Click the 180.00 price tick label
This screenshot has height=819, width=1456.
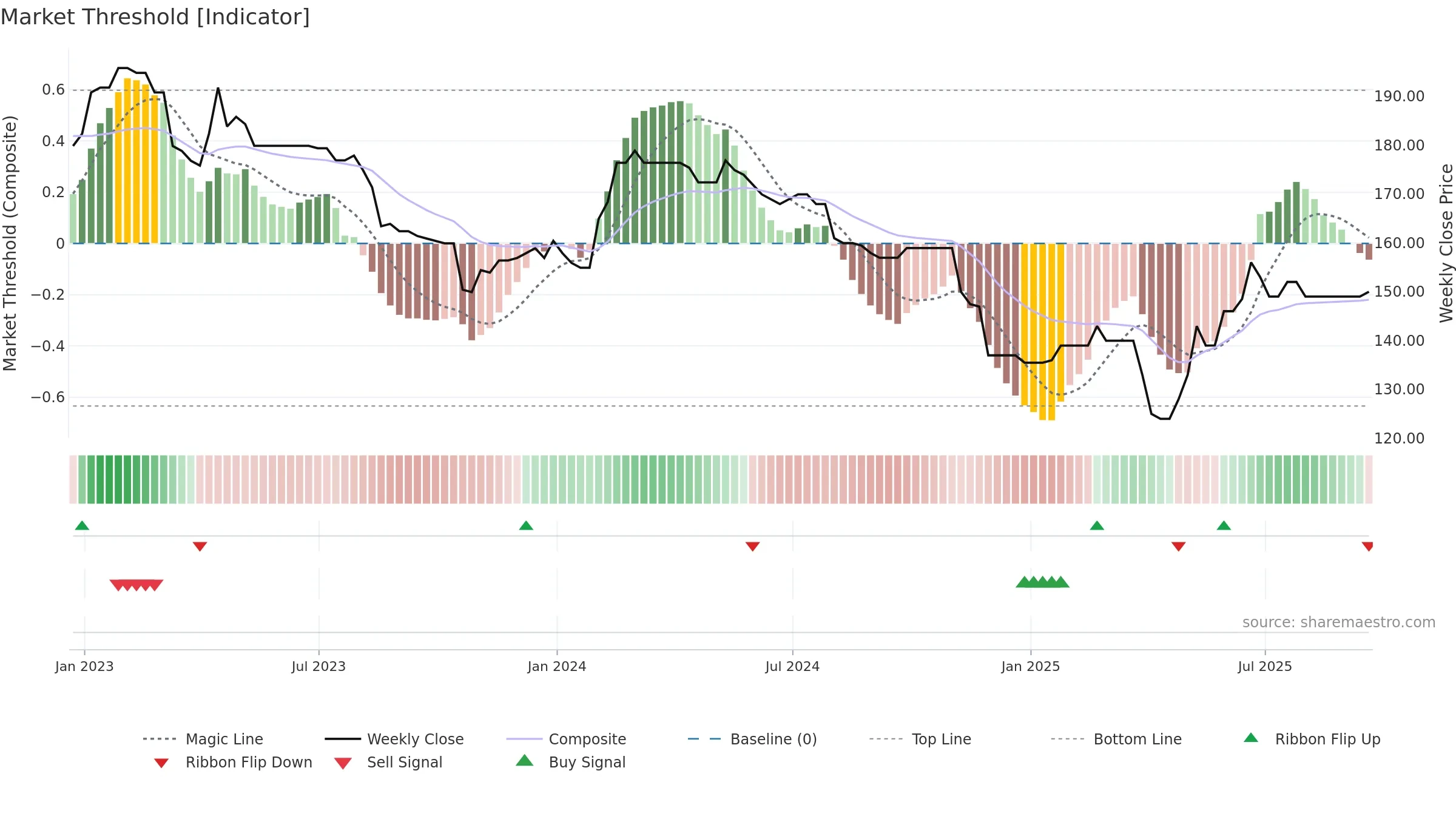[1399, 145]
